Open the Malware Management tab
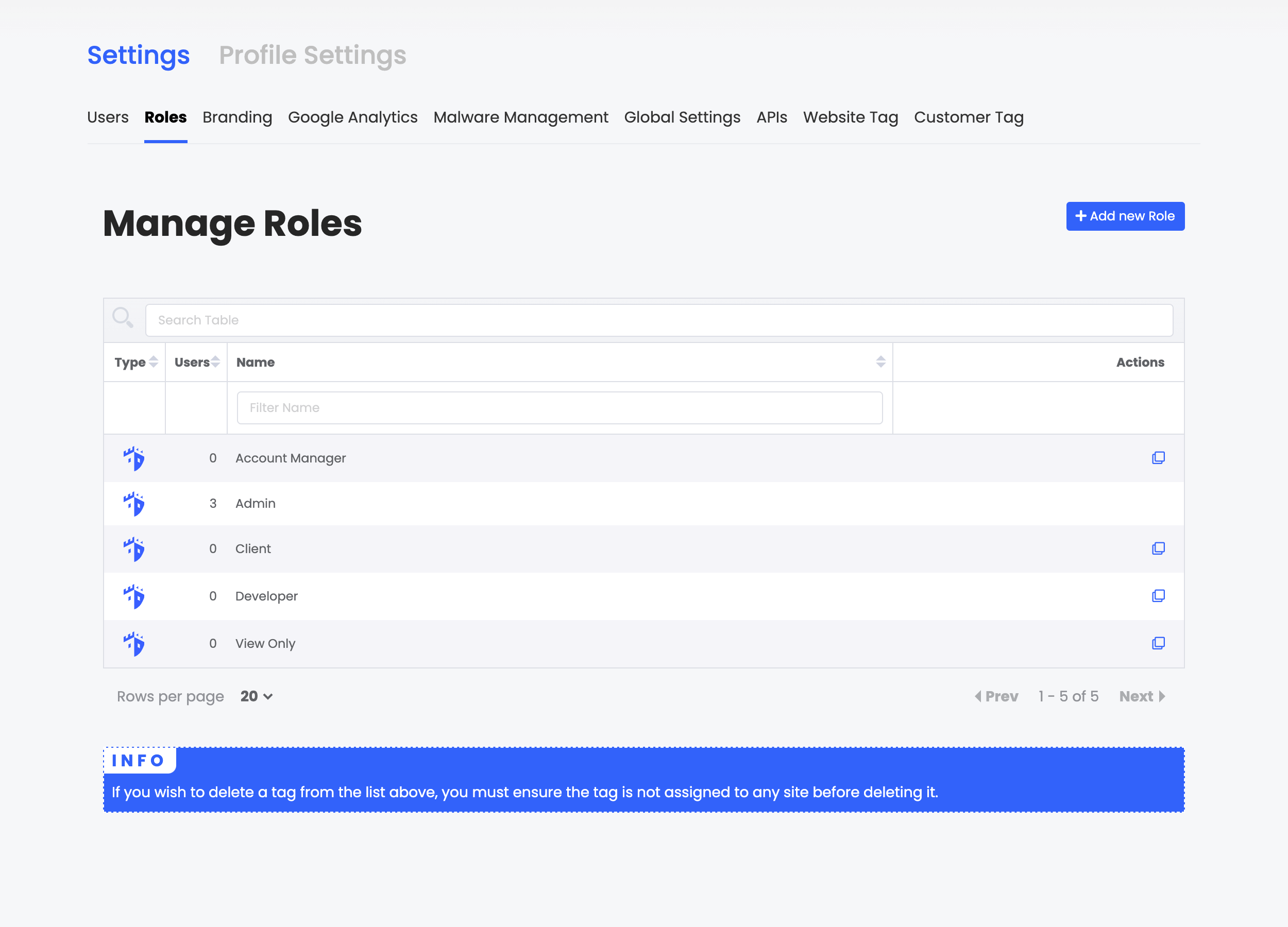This screenshot has width=1288, height=927. tap(520, 117)
